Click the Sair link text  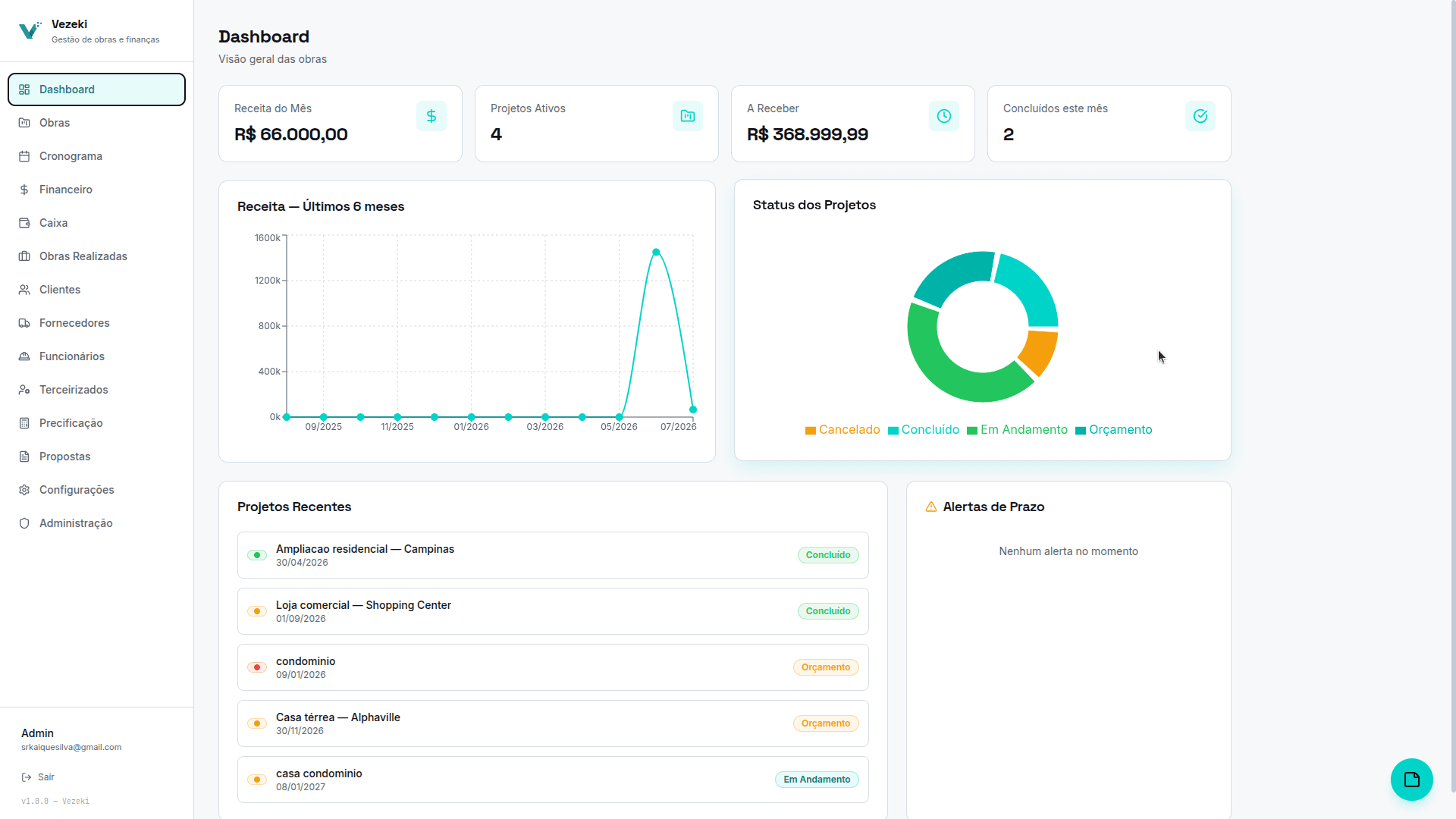point(46,777)
